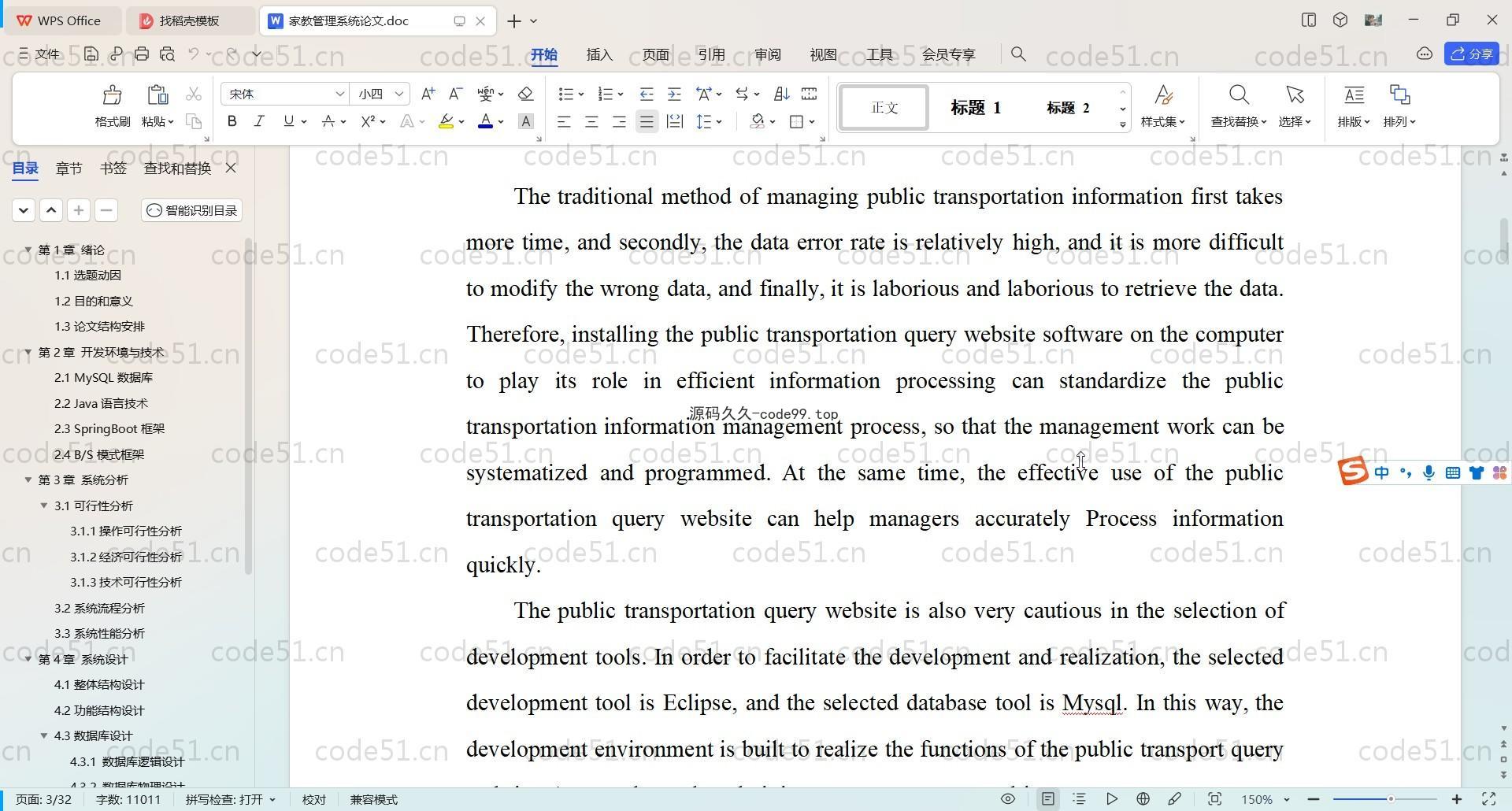The height and width of the screenshot is (811, 1512).
Task: Click the Decrease Indent icon
Action: [647, 94]
